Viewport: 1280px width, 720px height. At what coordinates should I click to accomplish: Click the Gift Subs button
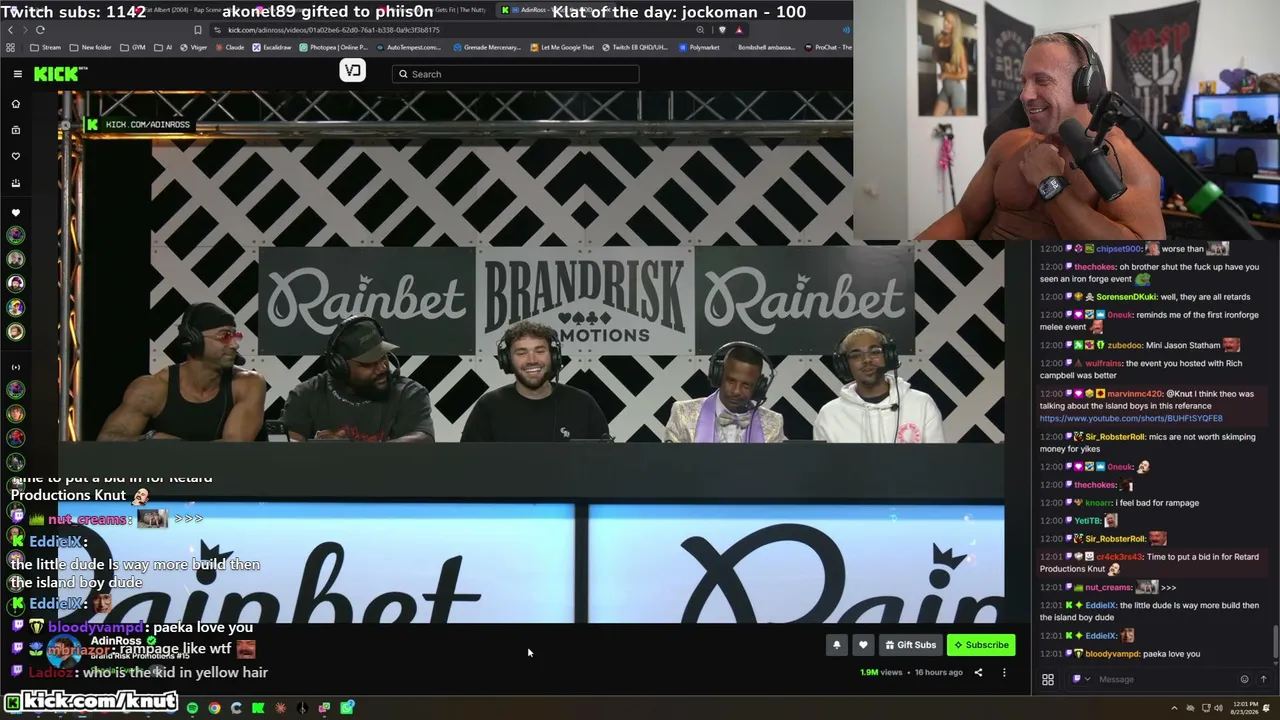click(x=910, y=645)
